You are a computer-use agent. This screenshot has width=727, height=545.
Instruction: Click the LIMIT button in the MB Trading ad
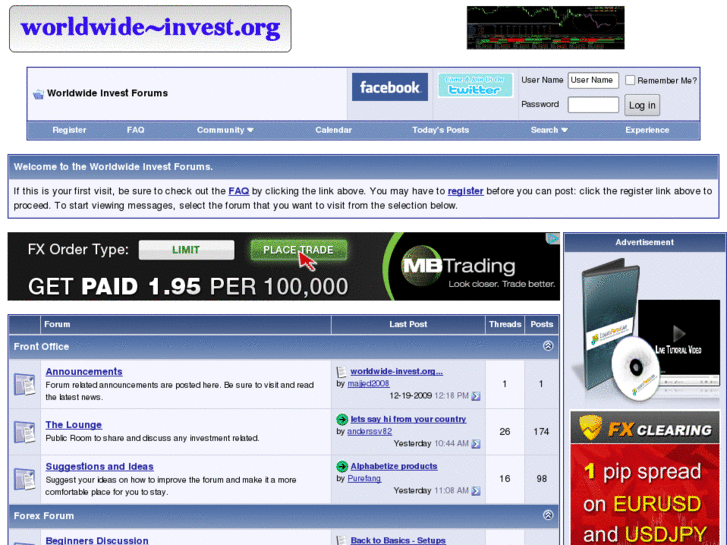(x=186, y=250)
